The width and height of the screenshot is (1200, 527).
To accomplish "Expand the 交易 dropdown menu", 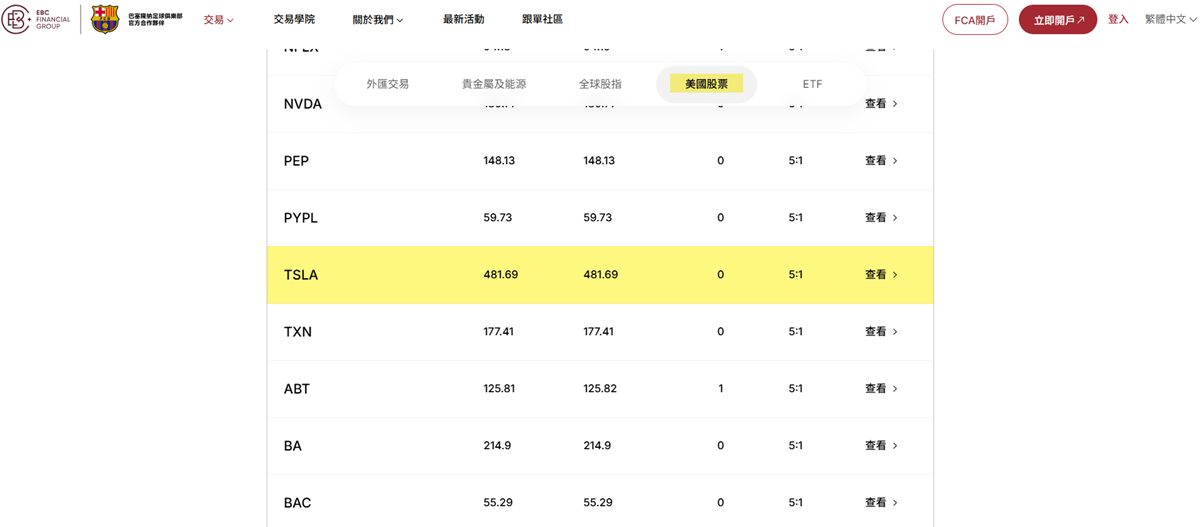I will 218,20.
